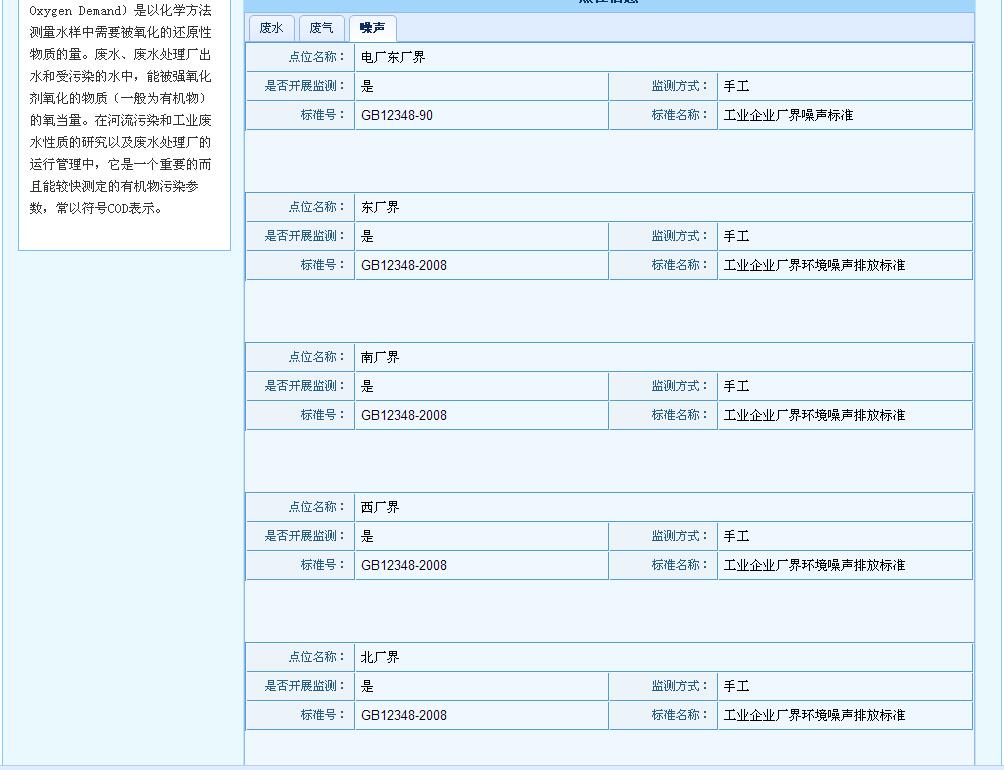The image size is (1004, 770).
Task: Switch to the 废水 (wastewater) tab
Action: point(271,28)
